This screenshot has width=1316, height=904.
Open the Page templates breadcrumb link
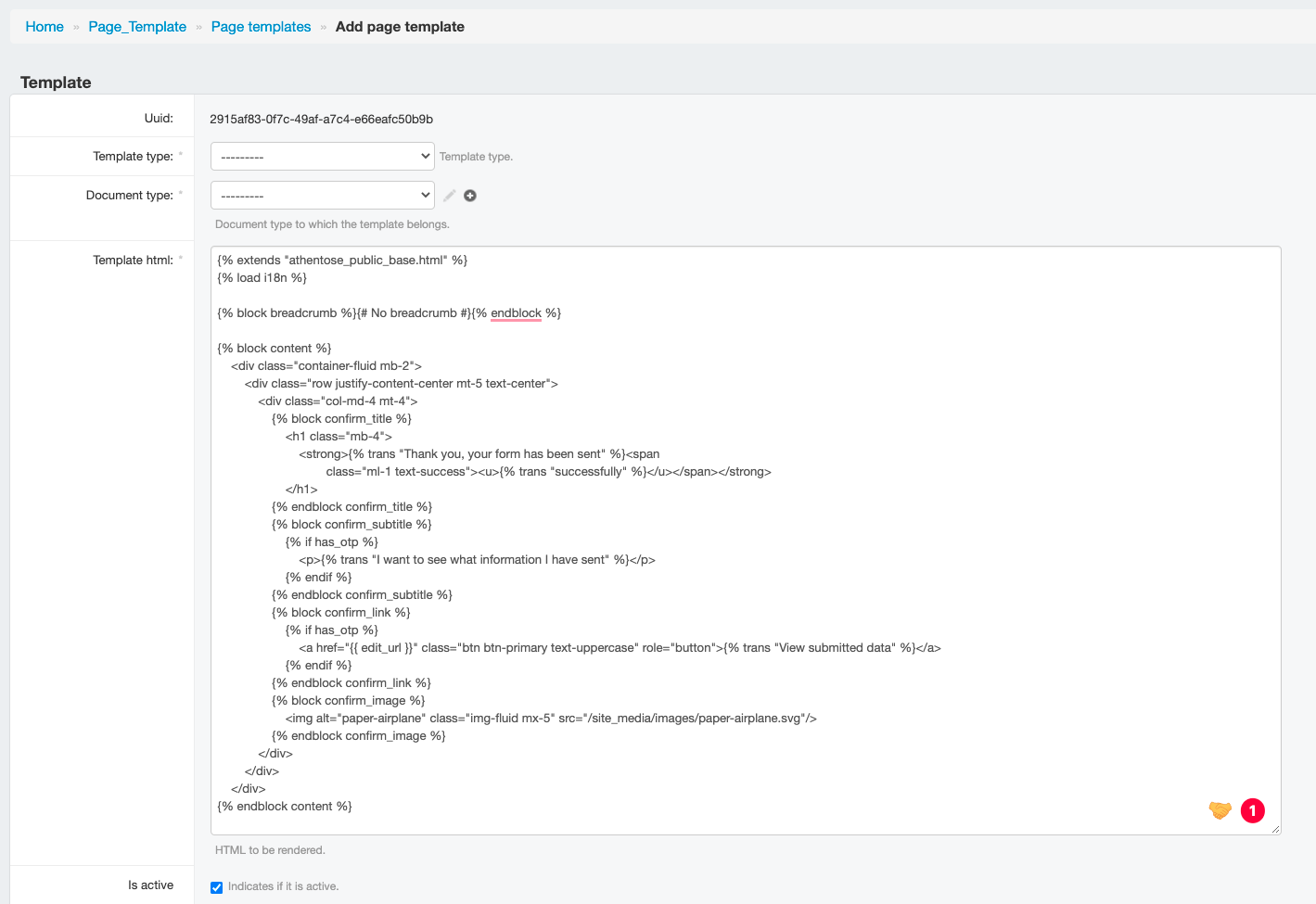click(x=261, y=27)
